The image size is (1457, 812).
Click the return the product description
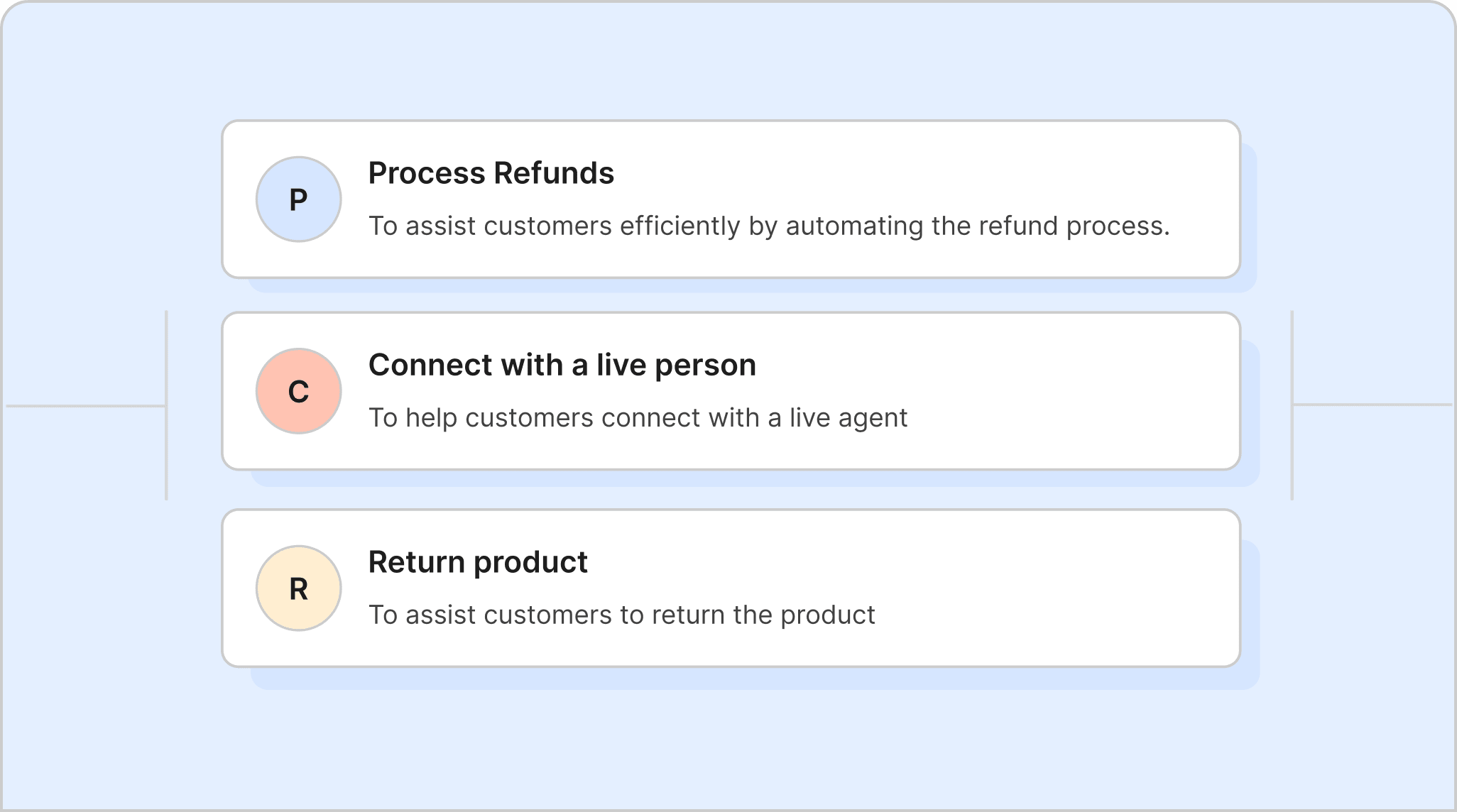621,615
